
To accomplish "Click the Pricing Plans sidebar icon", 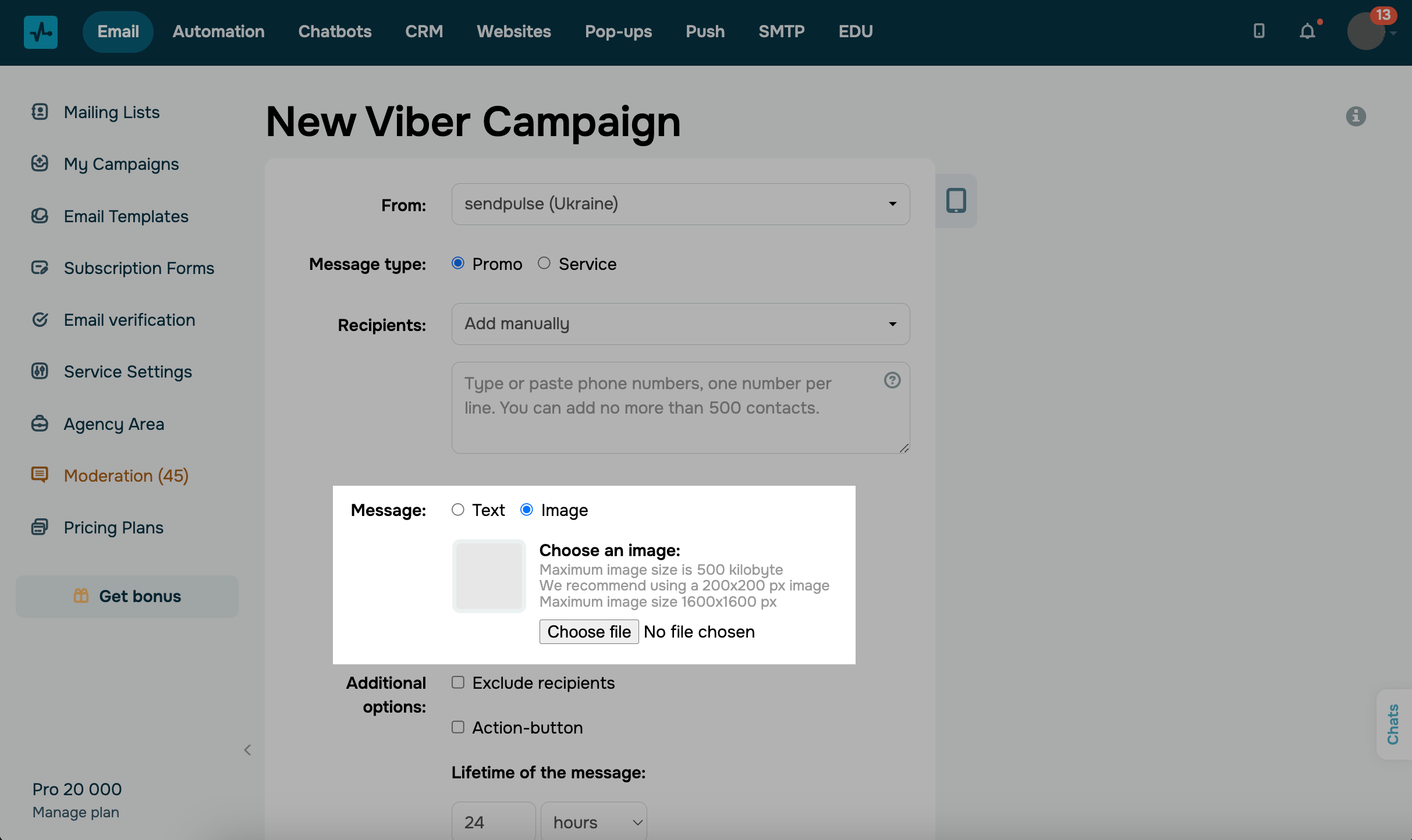I will (x=40, y=527).
